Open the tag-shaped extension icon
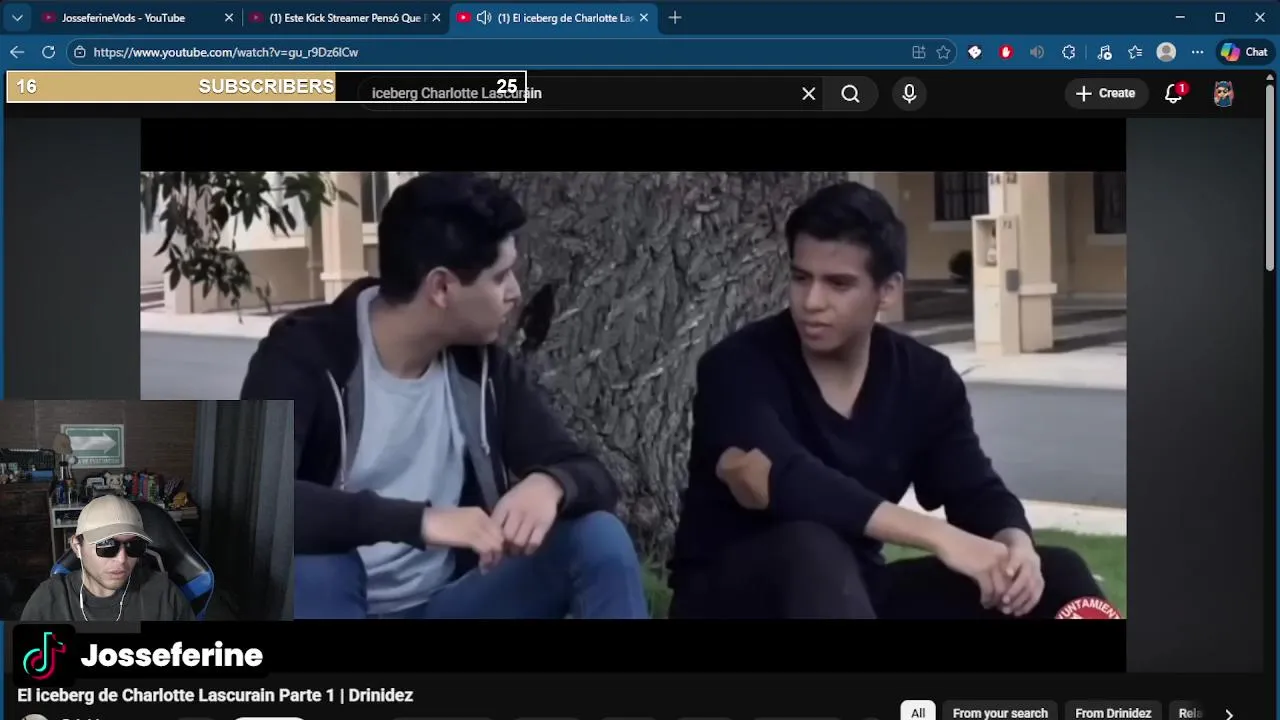The image size is (1280, 720). 975,52
